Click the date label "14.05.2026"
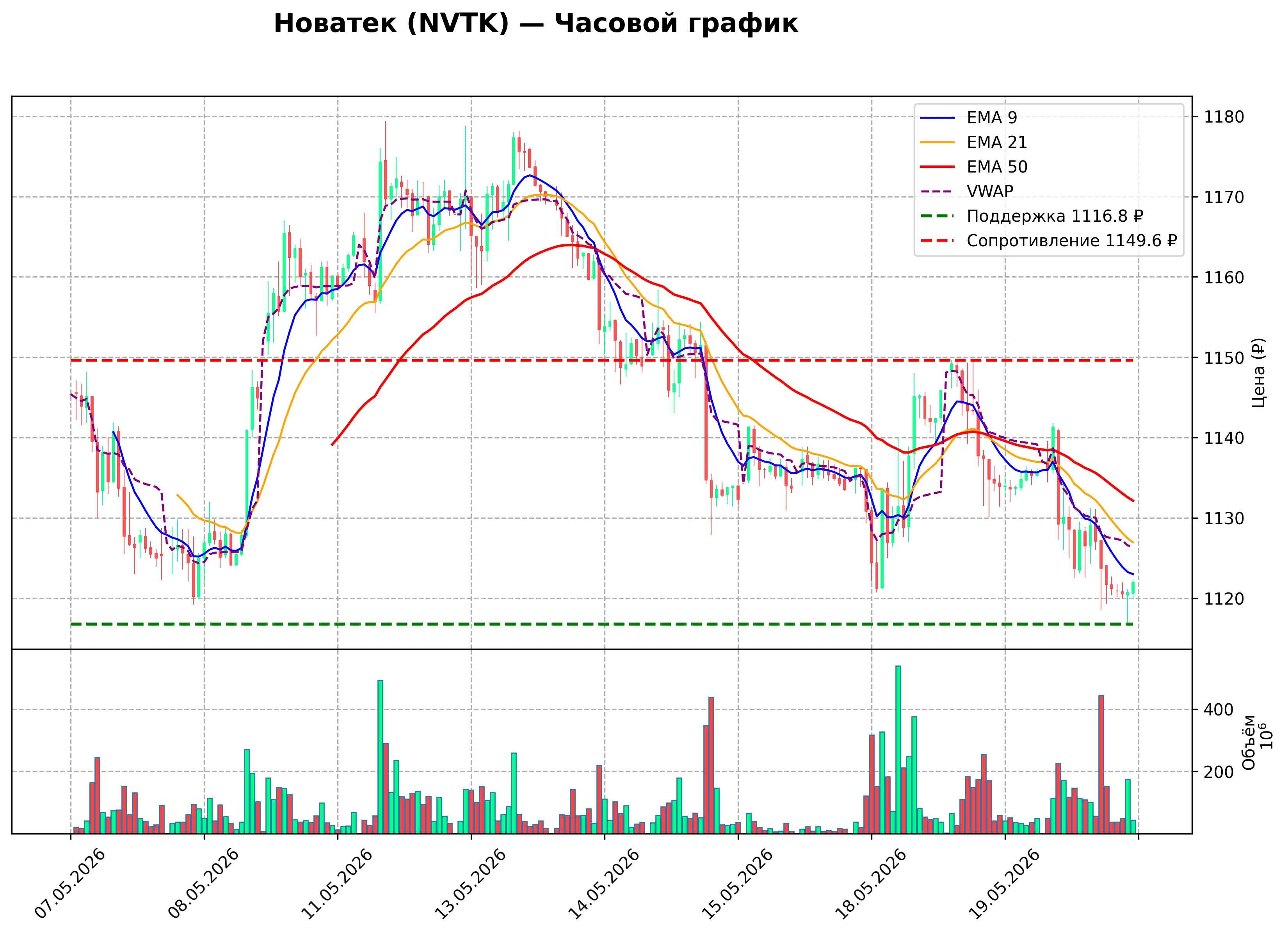The width and height of the screenshot is (1288, 934). tap(604, 884)
